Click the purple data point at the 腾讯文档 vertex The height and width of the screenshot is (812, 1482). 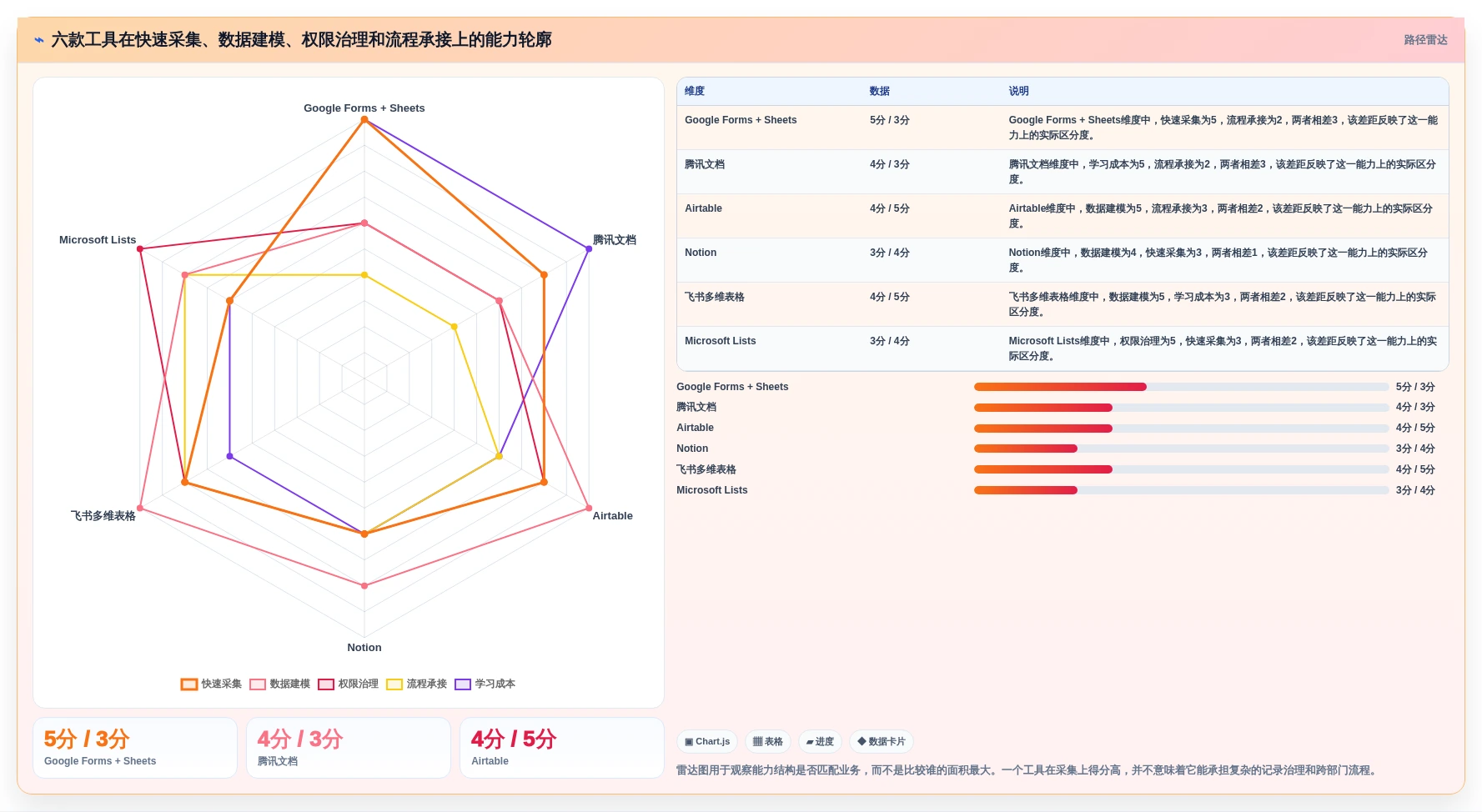coord(589,249)
